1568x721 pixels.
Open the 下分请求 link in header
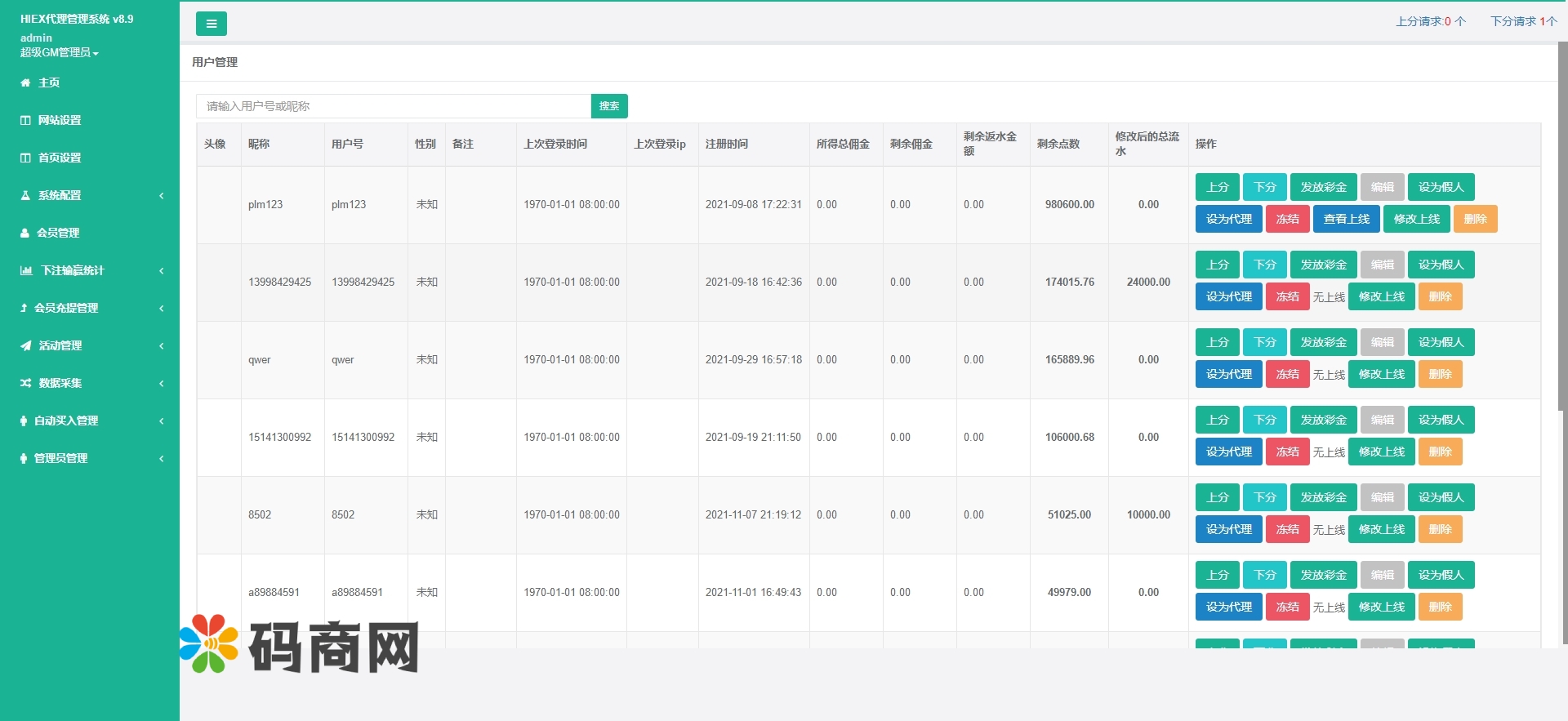click(x=1523, y=21)
